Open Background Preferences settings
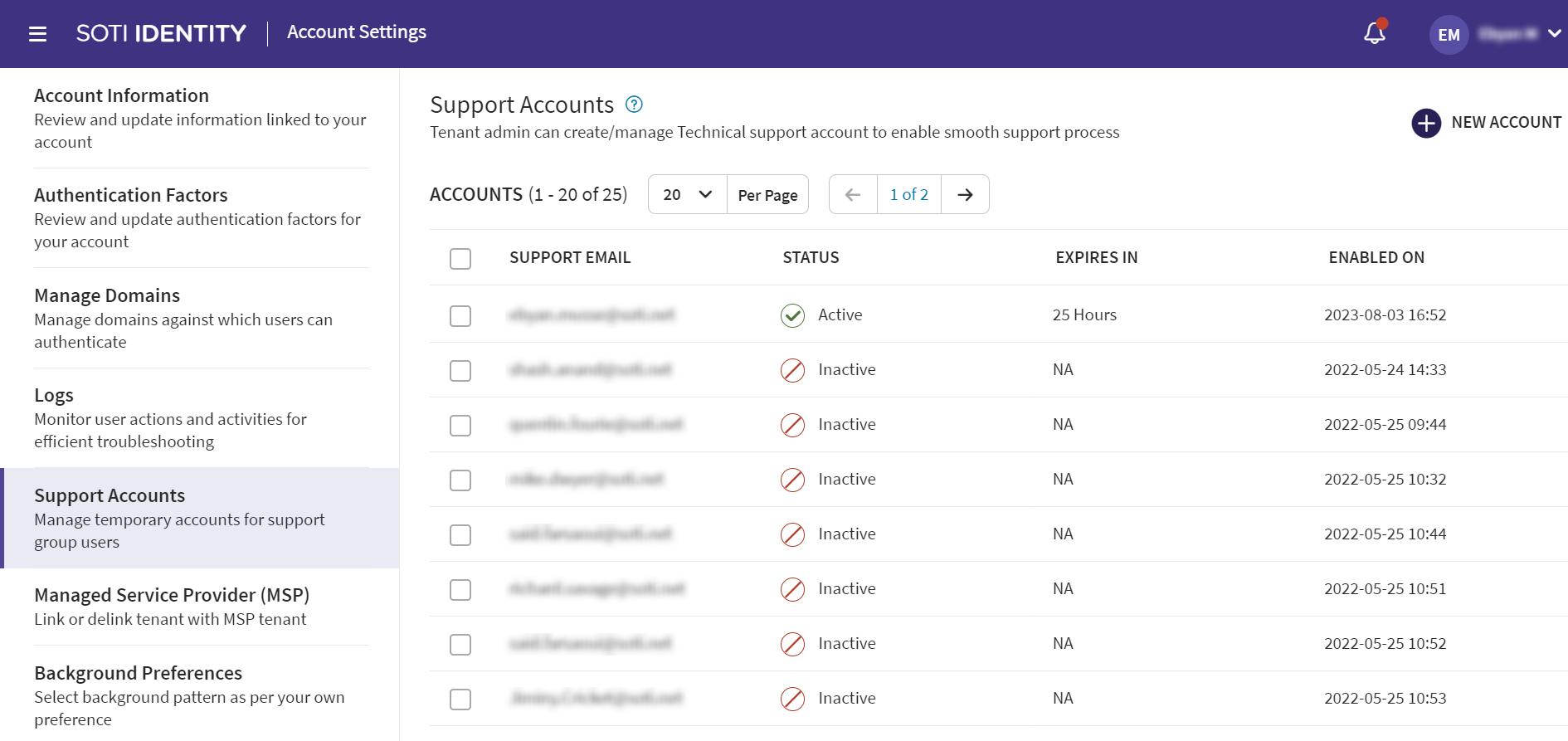Viewport: 1568px width, 741px height. click(201, 695)
